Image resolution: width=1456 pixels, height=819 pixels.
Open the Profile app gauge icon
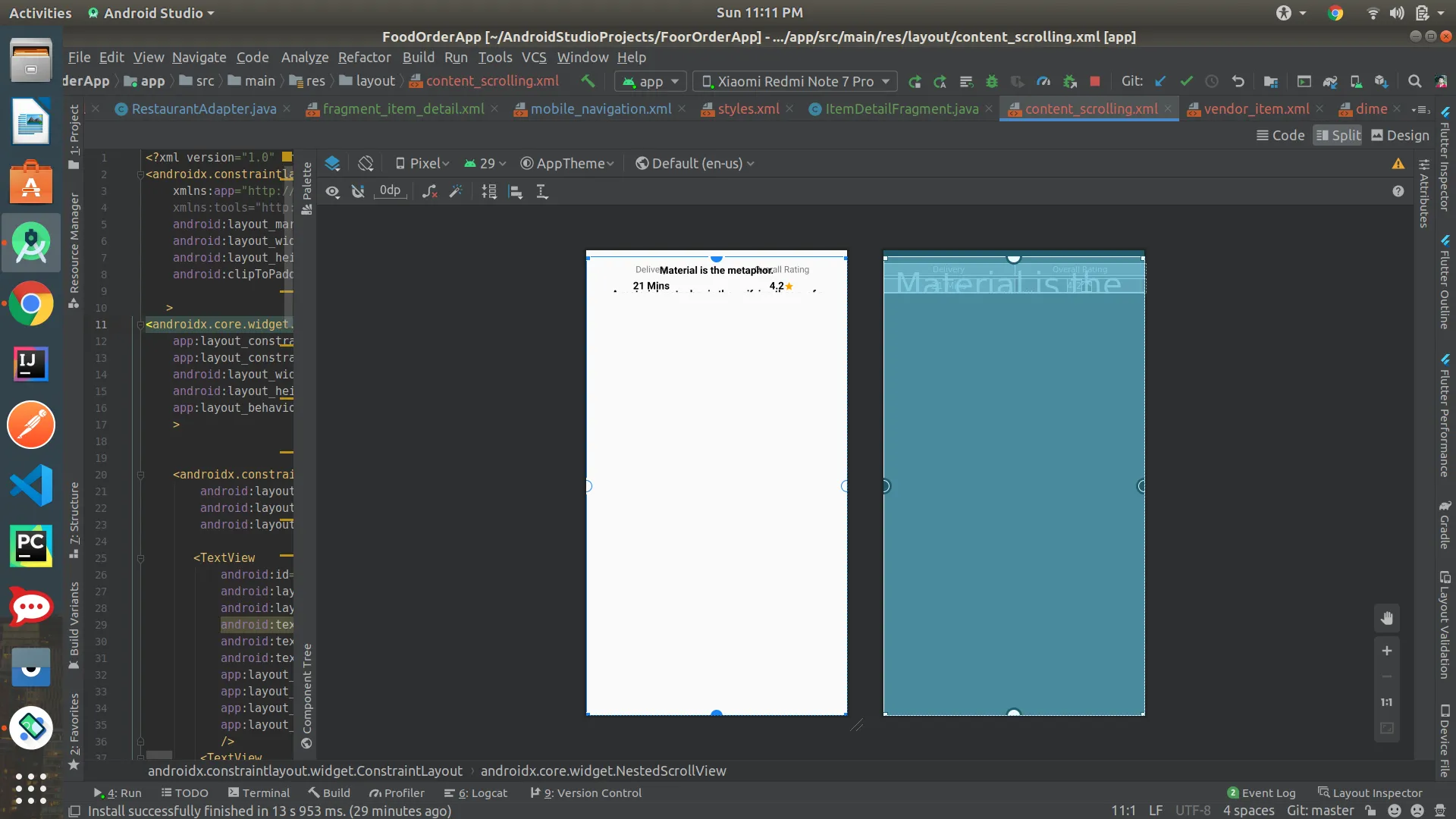pos(1043,82)
